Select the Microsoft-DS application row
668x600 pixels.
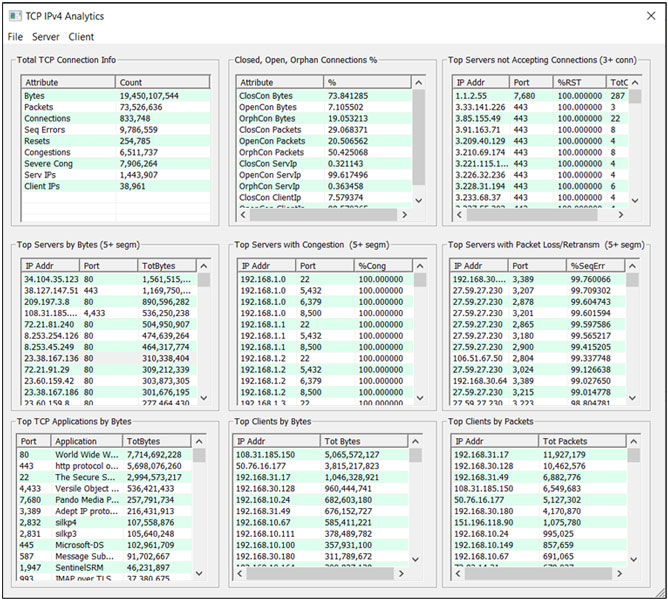[104, 545]
